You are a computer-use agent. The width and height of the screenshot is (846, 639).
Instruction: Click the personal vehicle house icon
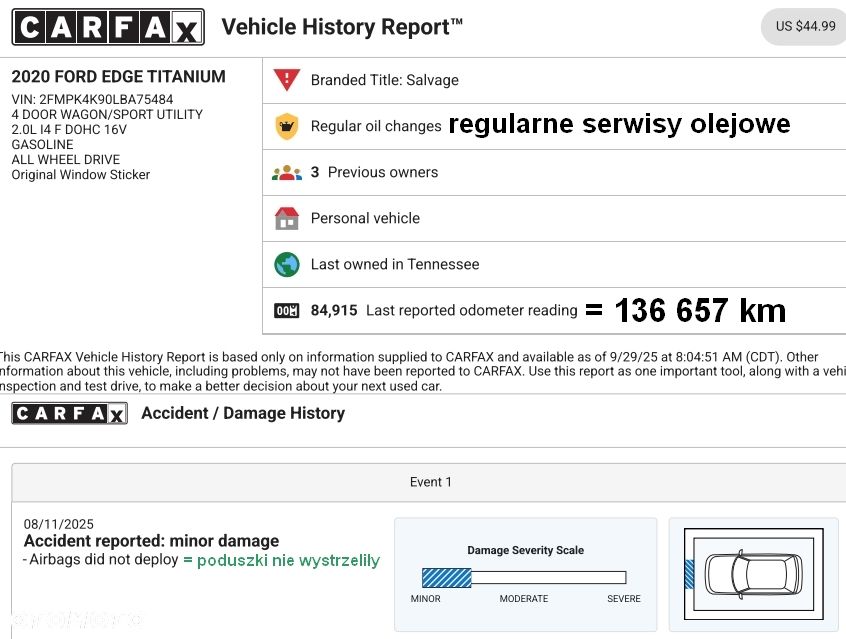click(286, 219)
